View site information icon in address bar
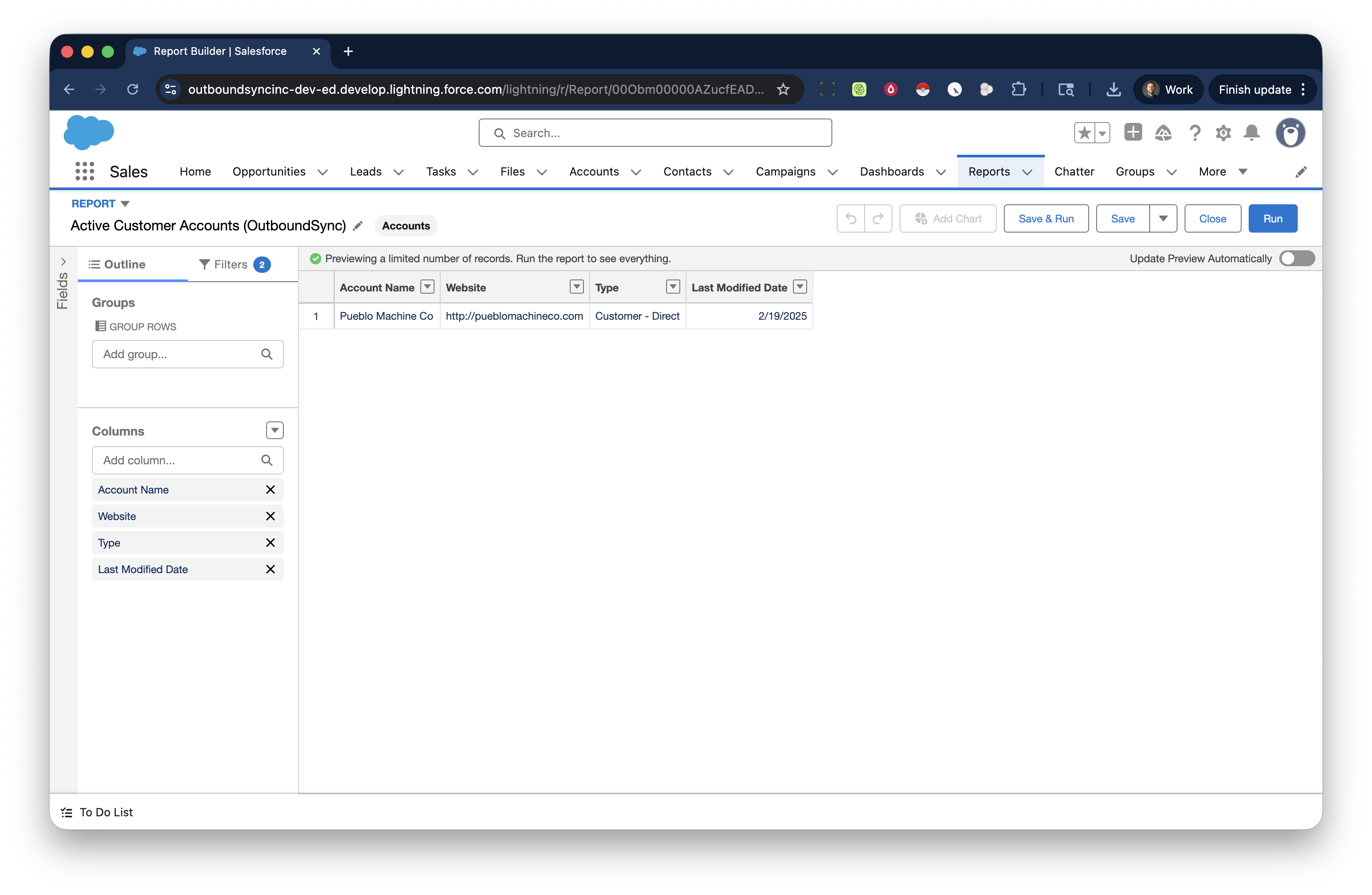The width and height of the screenshot is (1372, 895). tap(171, 89)
